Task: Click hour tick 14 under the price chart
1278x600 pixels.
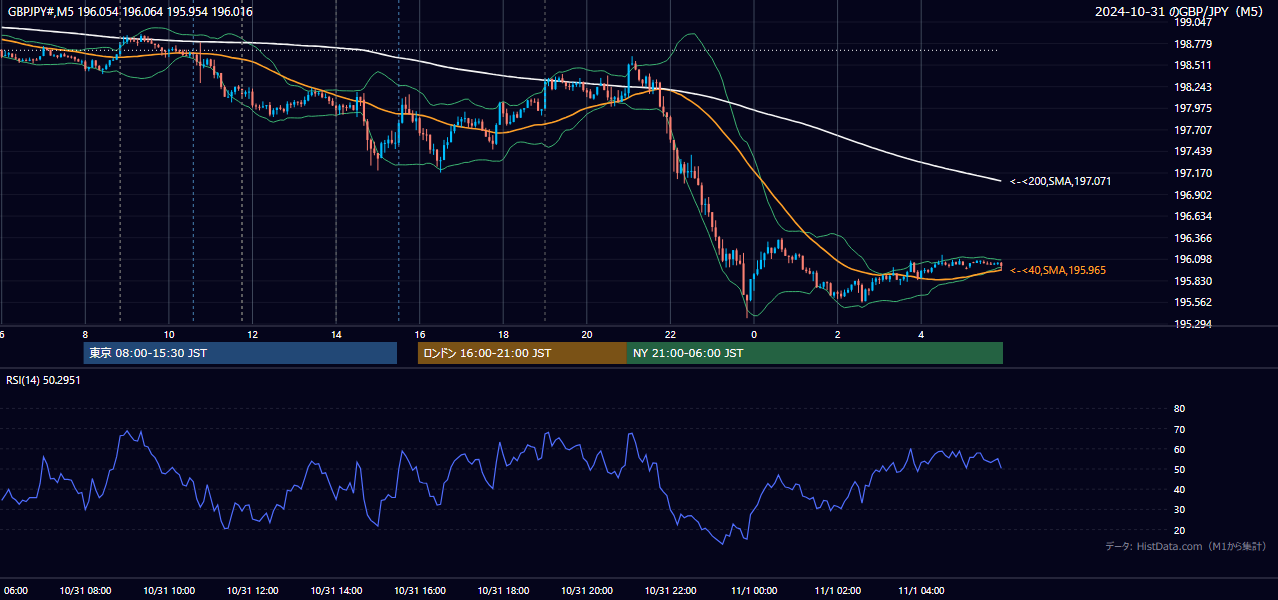Action: pyautogui.click(x=336, y=334)
